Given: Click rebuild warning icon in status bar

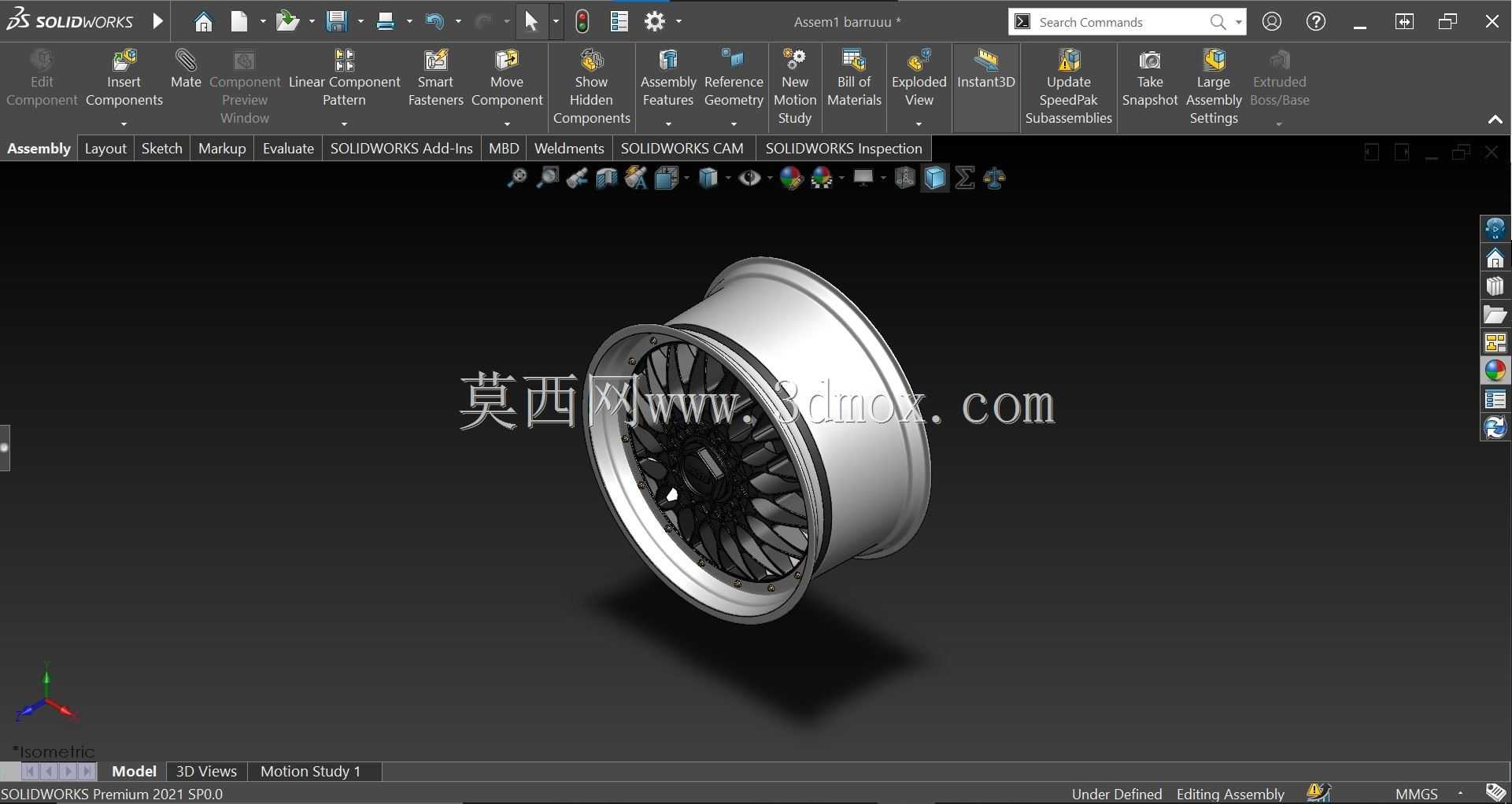Looking at the screenshot, I should [x=1318, y=792].
